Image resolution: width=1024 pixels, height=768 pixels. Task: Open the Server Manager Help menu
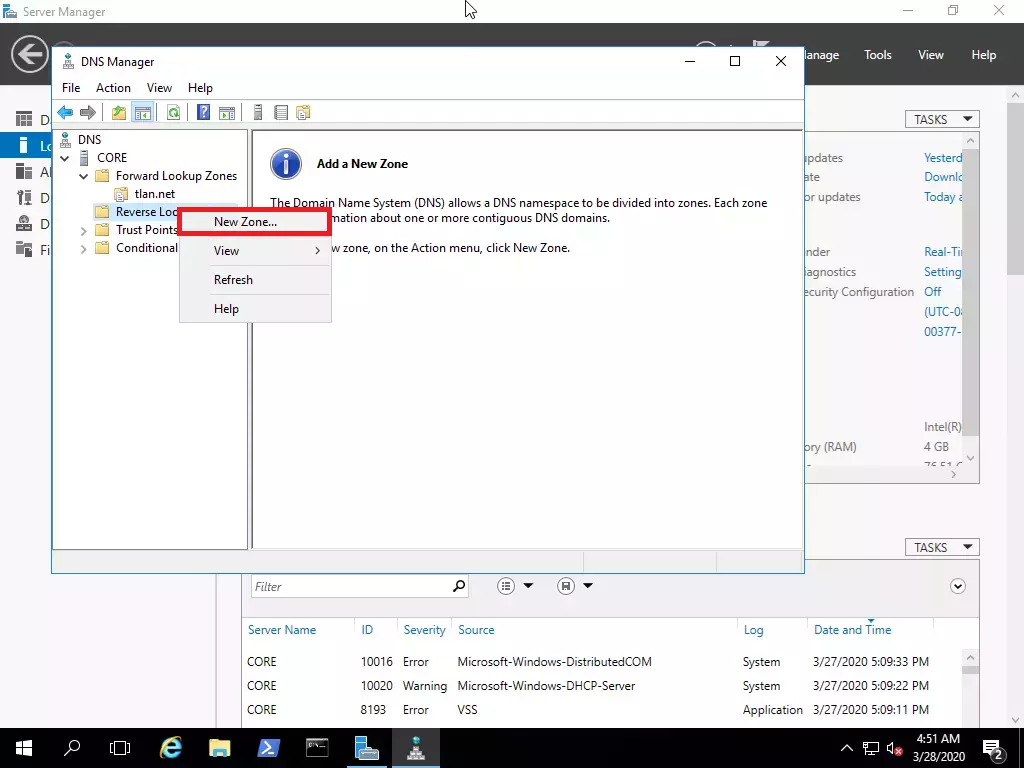tap(984, 55)
